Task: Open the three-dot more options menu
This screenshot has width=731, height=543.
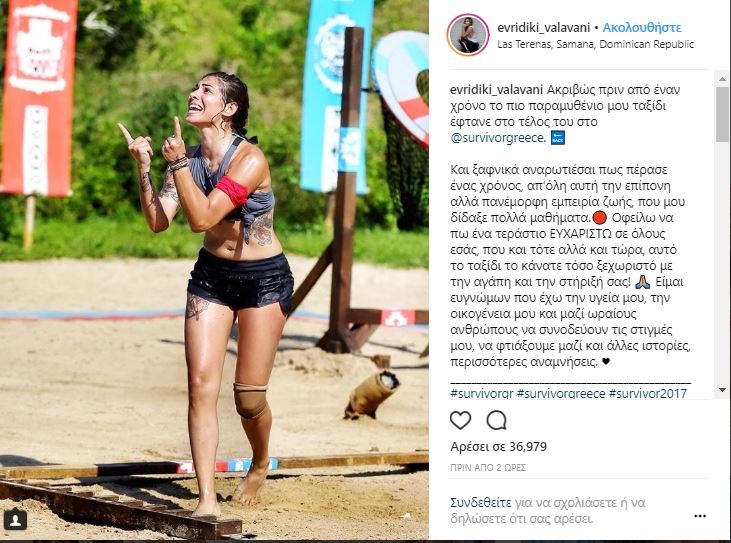Action: pyautogui.click(x=700, y=516)
